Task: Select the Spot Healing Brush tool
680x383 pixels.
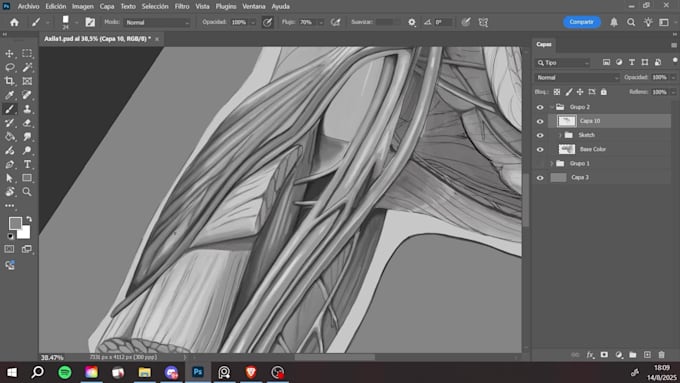Action: [27, 95]
